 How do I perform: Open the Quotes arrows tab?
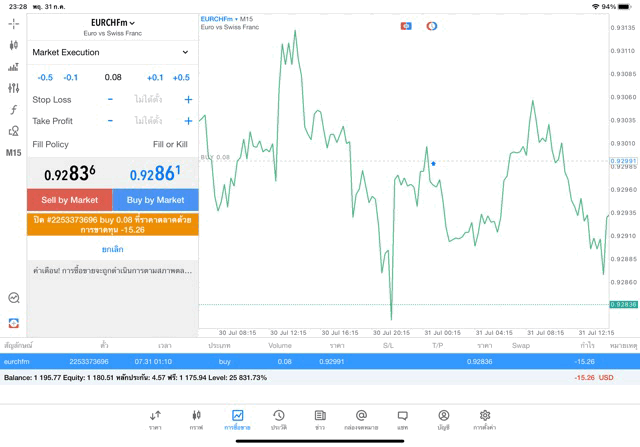(x=155, y=420)
